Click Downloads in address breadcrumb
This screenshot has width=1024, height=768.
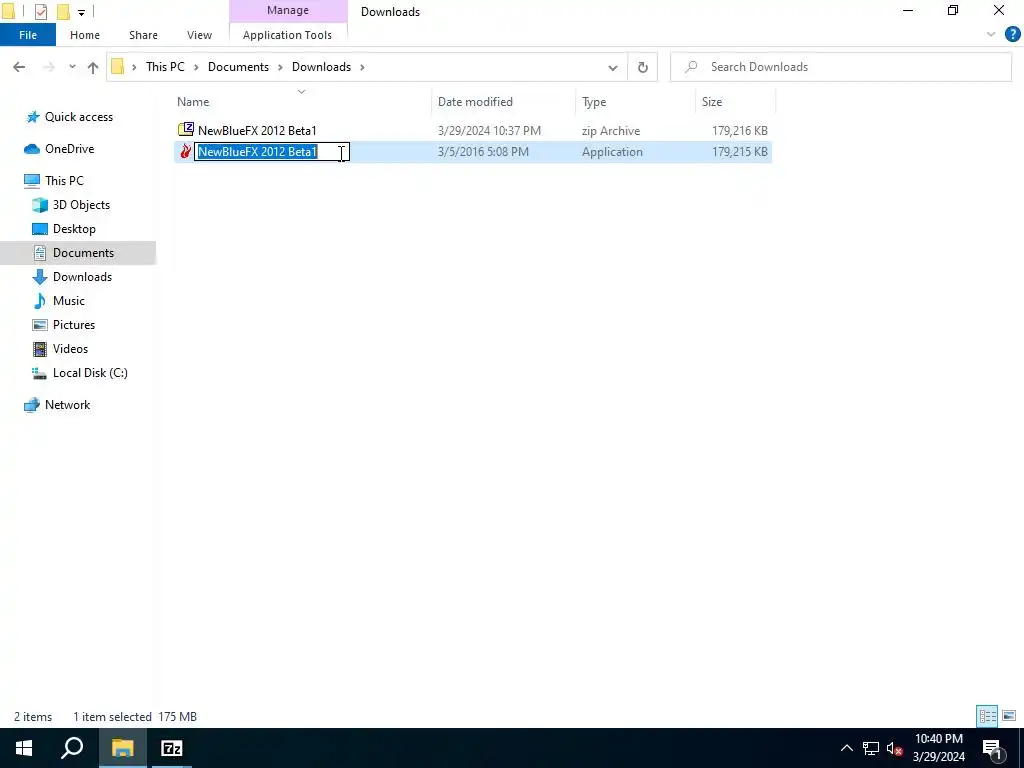[x=321, y=67]
